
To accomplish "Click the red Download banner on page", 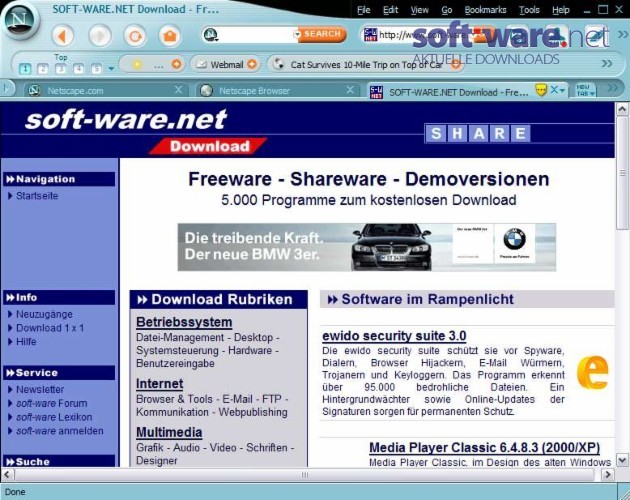I will pos(209,146).
